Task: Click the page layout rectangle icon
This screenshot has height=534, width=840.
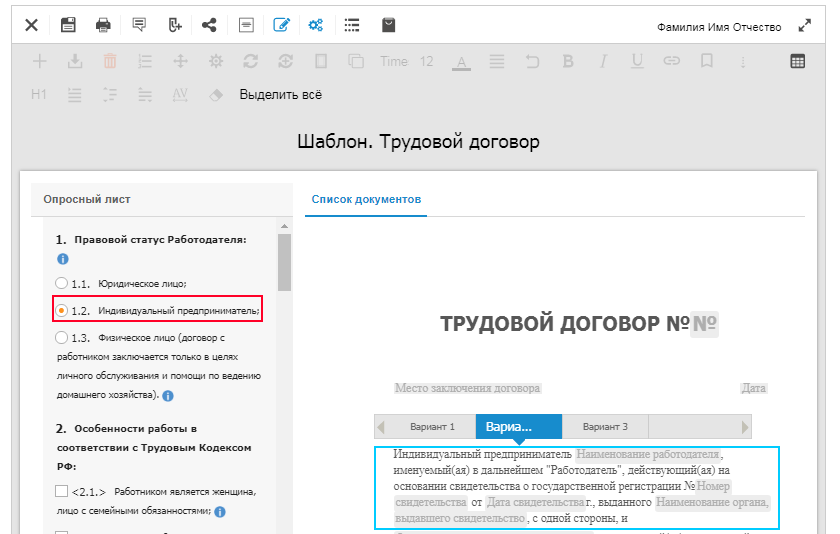Action: tap(321, 61)
